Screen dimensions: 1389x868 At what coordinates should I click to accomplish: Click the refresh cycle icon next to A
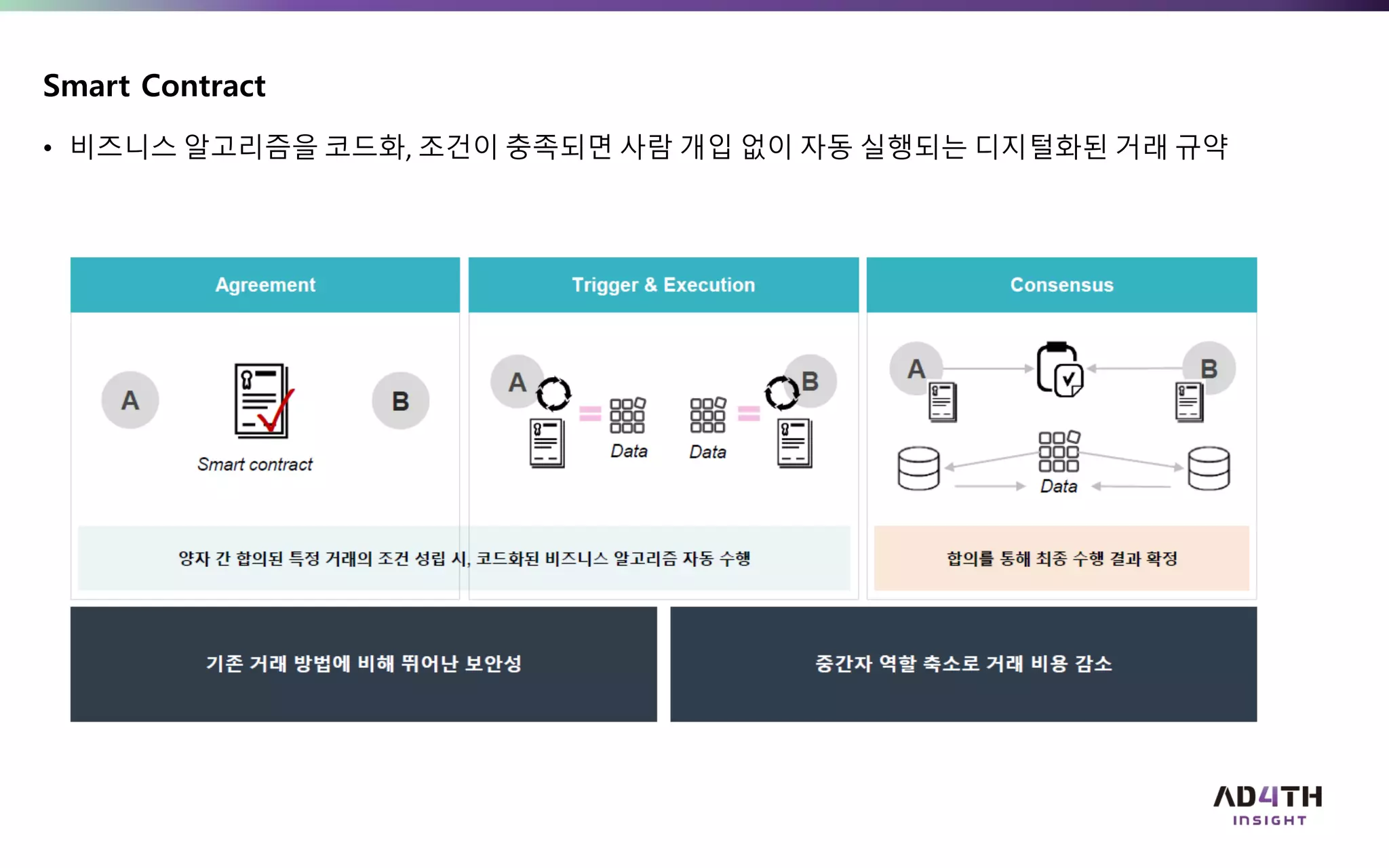(554, 394)
